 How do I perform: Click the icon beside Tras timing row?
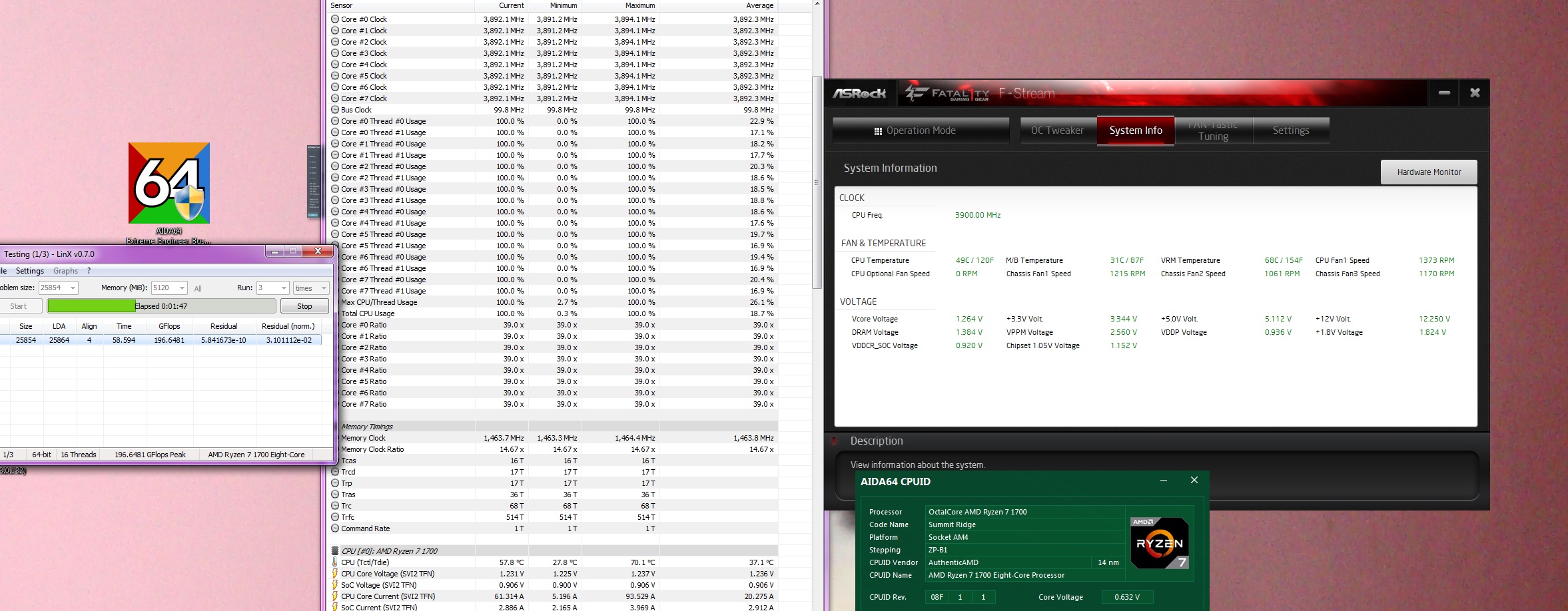(x=335, y=495)
